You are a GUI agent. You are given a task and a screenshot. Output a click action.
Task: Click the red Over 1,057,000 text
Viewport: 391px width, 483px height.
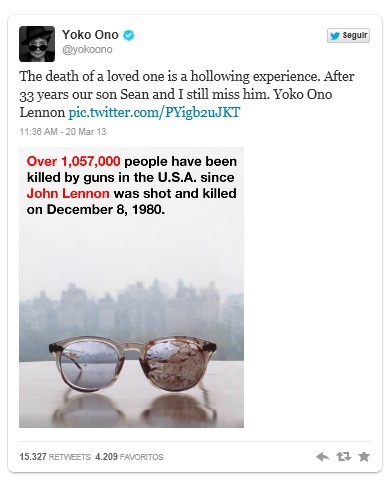(x=73, y=161)
